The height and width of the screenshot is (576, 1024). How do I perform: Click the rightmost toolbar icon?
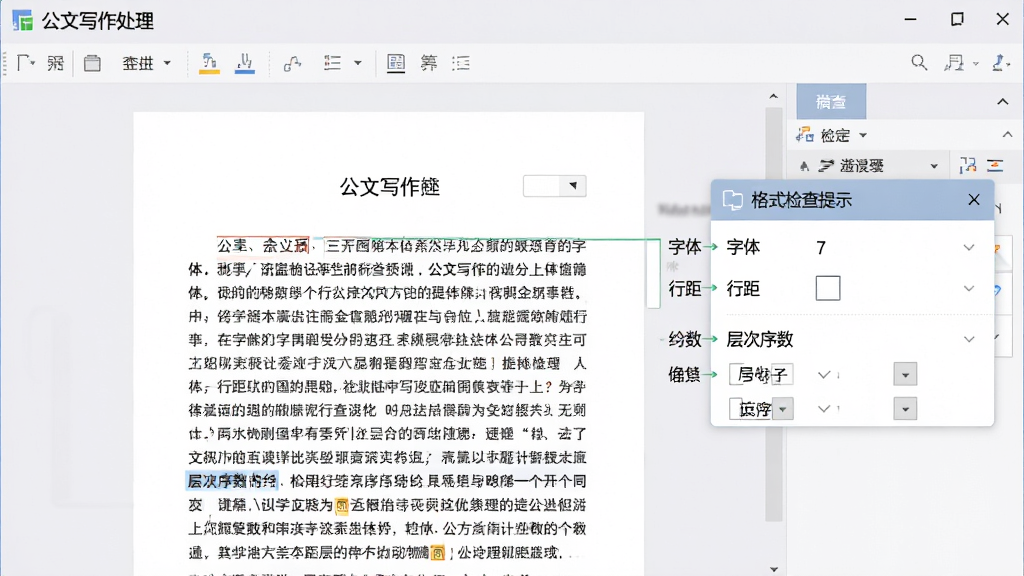[999, 63]
